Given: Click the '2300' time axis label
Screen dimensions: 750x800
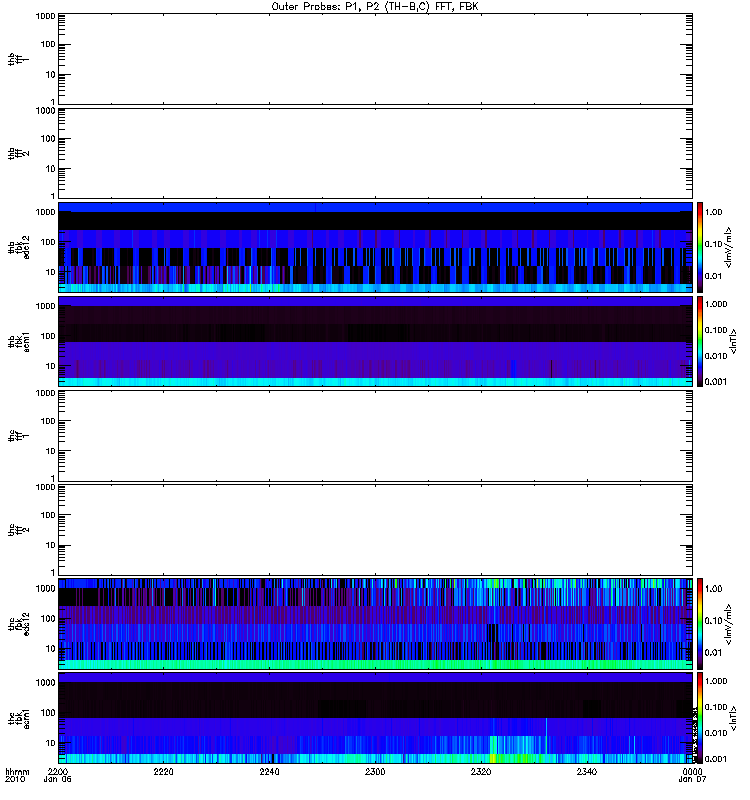Looking at the screenshot, I should coord(375,771).
